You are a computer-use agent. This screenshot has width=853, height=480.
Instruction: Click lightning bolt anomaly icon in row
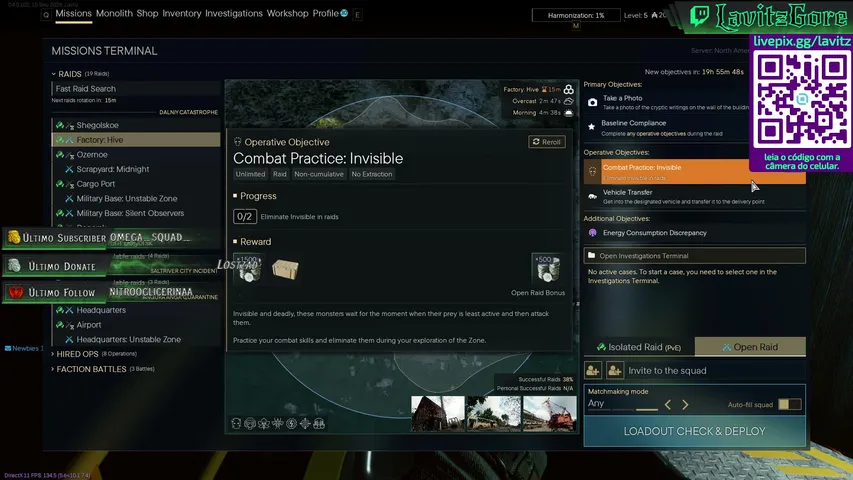pos(292,423)
